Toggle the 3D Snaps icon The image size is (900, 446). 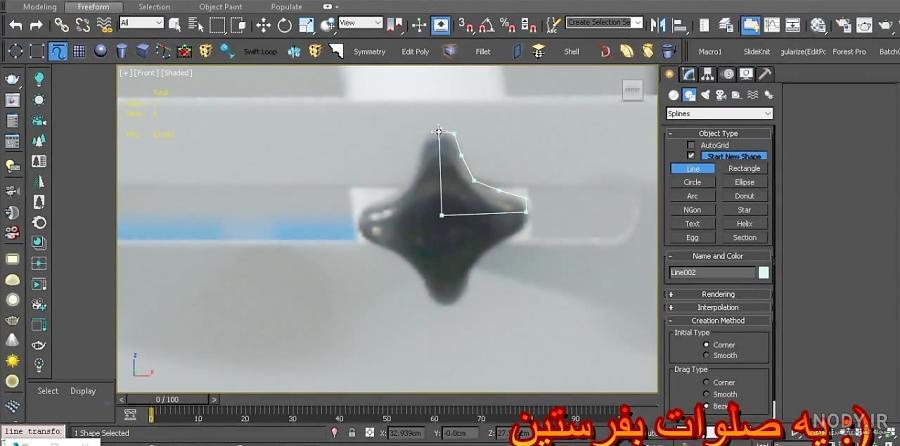tap(466, 25)
